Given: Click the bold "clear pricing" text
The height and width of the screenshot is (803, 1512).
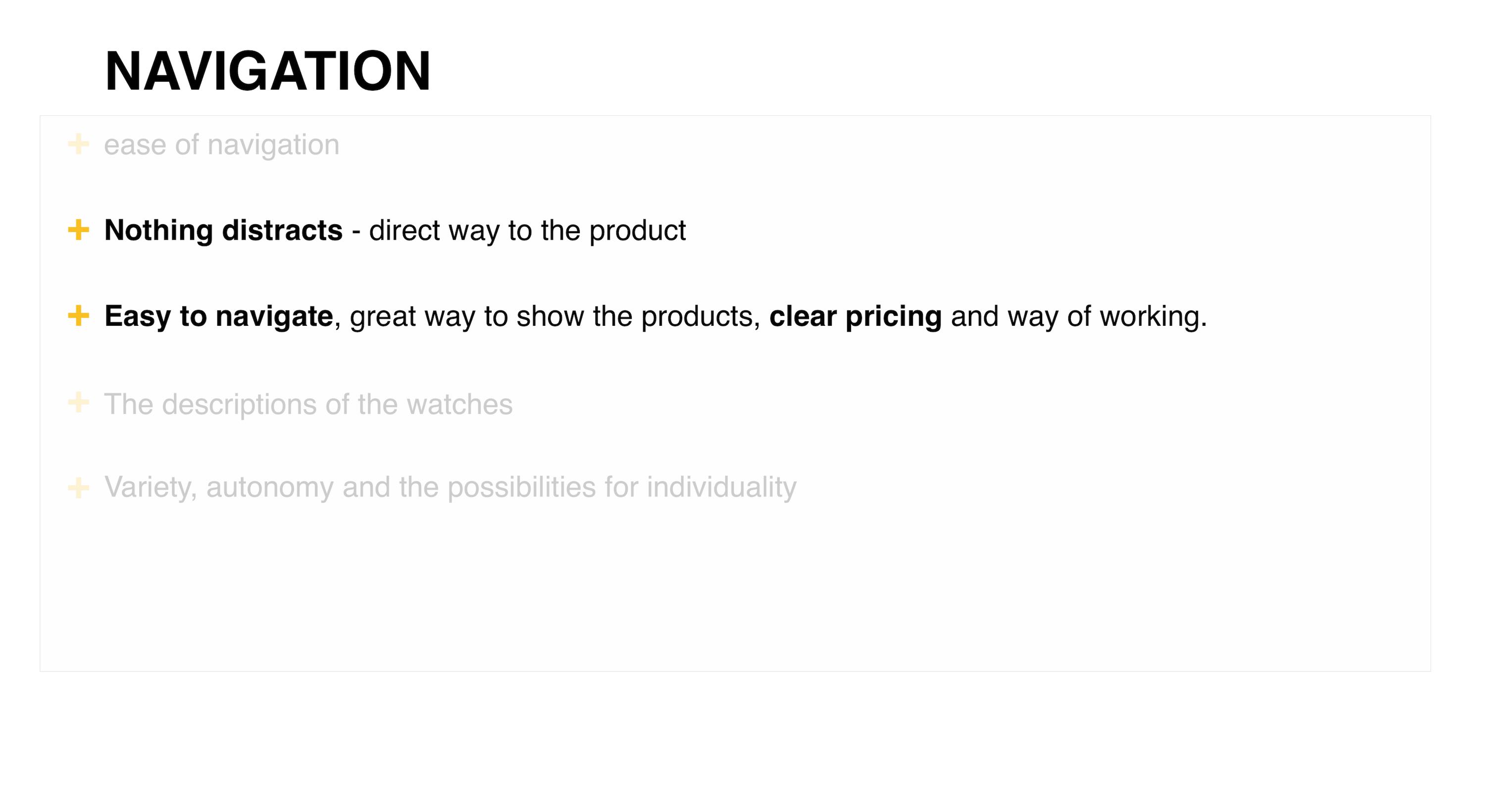Looking at the screenshot, I should pyautogui.click(x=855, y=316).
